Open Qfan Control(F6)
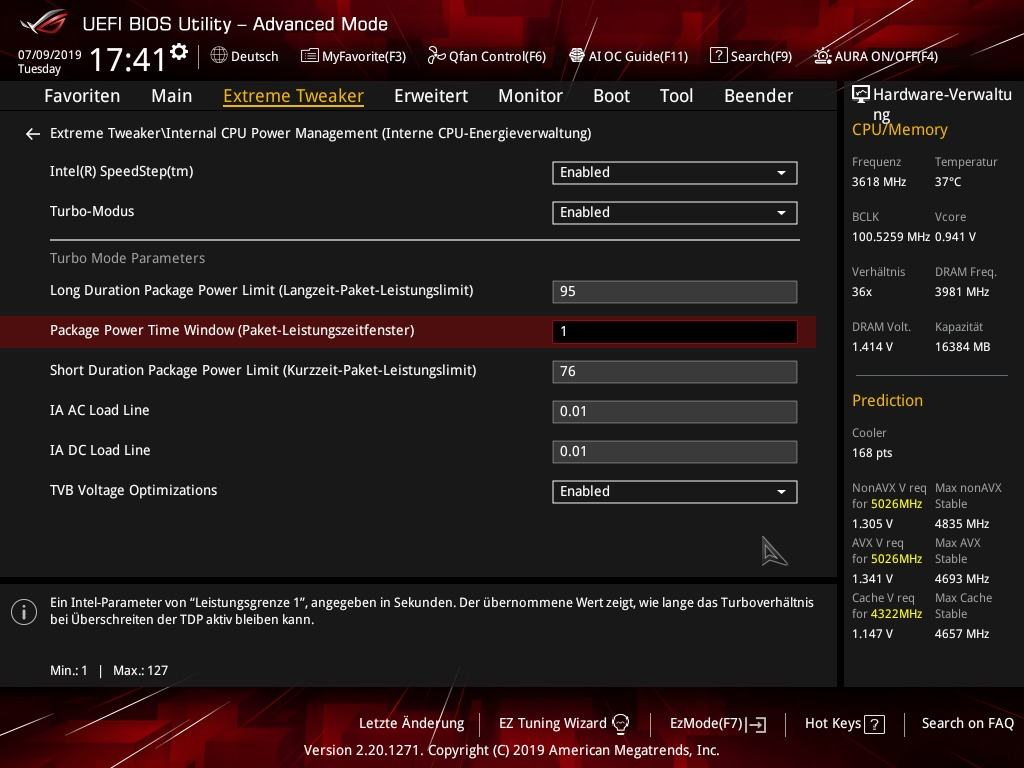 487,56
